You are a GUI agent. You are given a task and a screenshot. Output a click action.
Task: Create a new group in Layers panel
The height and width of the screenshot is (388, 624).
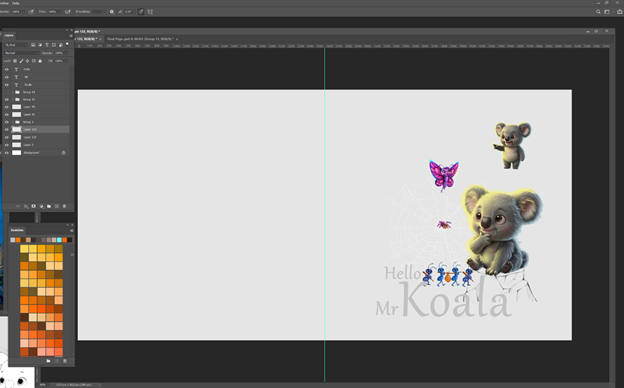(x=49, y=206)
